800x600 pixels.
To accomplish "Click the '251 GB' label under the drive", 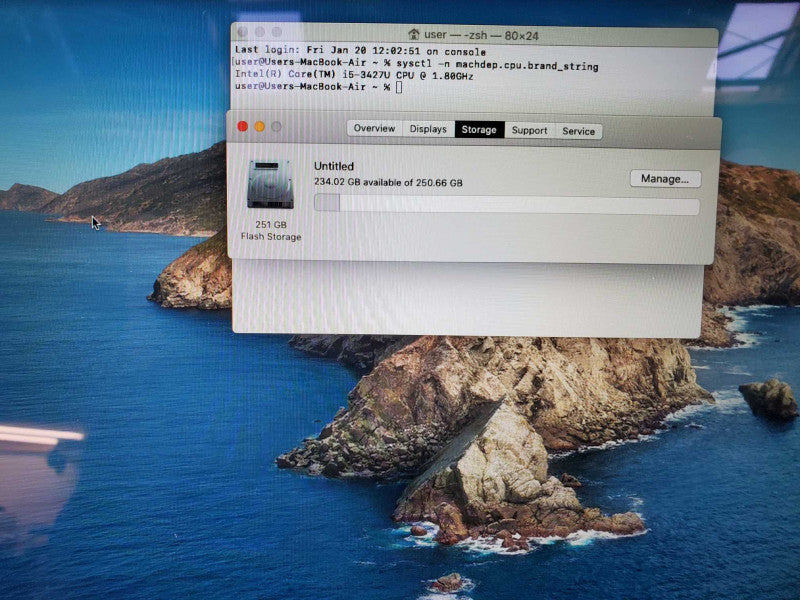I will coord(271,224).
